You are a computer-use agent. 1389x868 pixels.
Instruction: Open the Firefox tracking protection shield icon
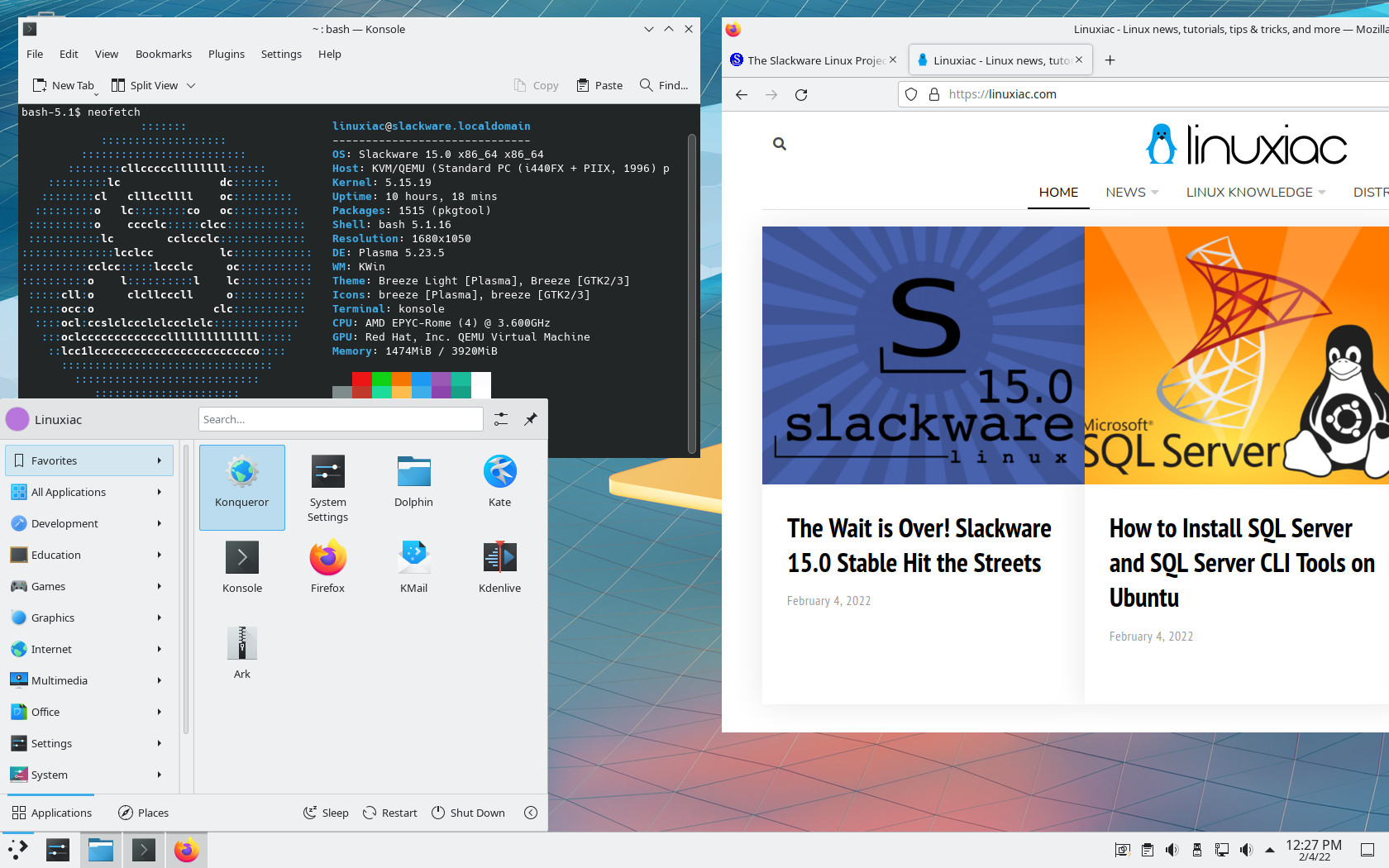point(911,94)
